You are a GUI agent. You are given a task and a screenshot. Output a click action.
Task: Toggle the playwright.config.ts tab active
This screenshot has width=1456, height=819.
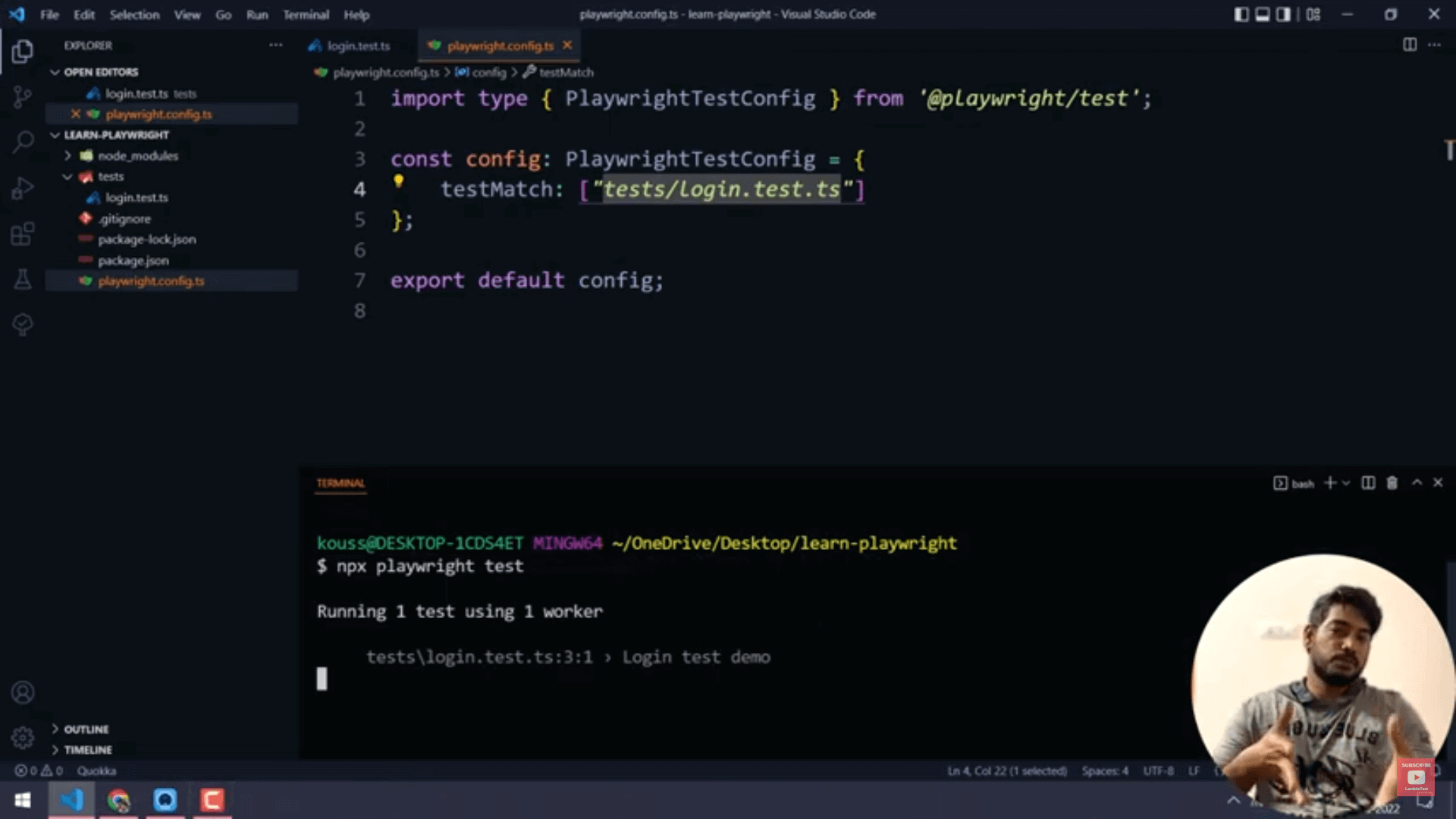coord(500,46)
